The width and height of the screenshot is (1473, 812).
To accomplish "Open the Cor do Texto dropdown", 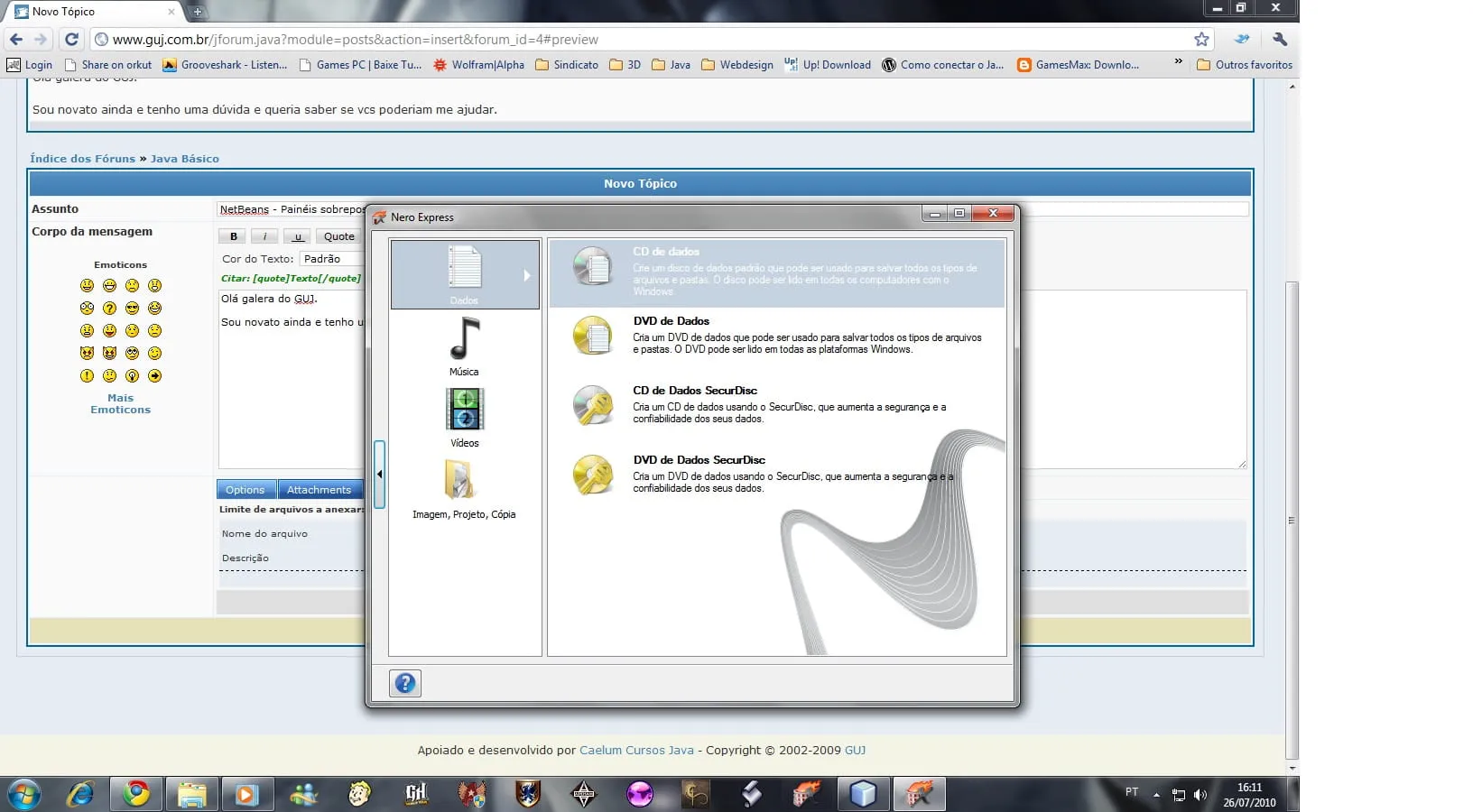I will [x=330, y=259].
